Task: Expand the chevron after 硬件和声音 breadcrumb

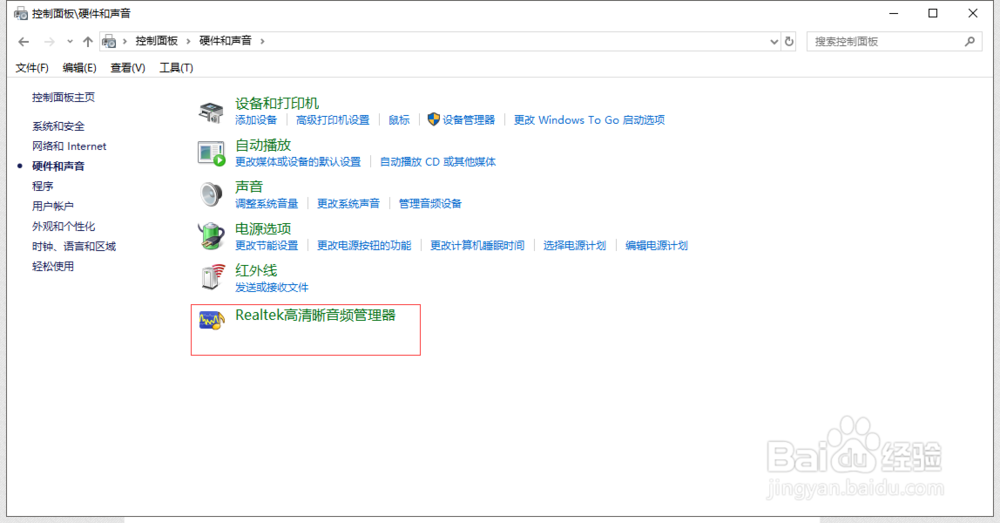Action: (x=262, y=41)
